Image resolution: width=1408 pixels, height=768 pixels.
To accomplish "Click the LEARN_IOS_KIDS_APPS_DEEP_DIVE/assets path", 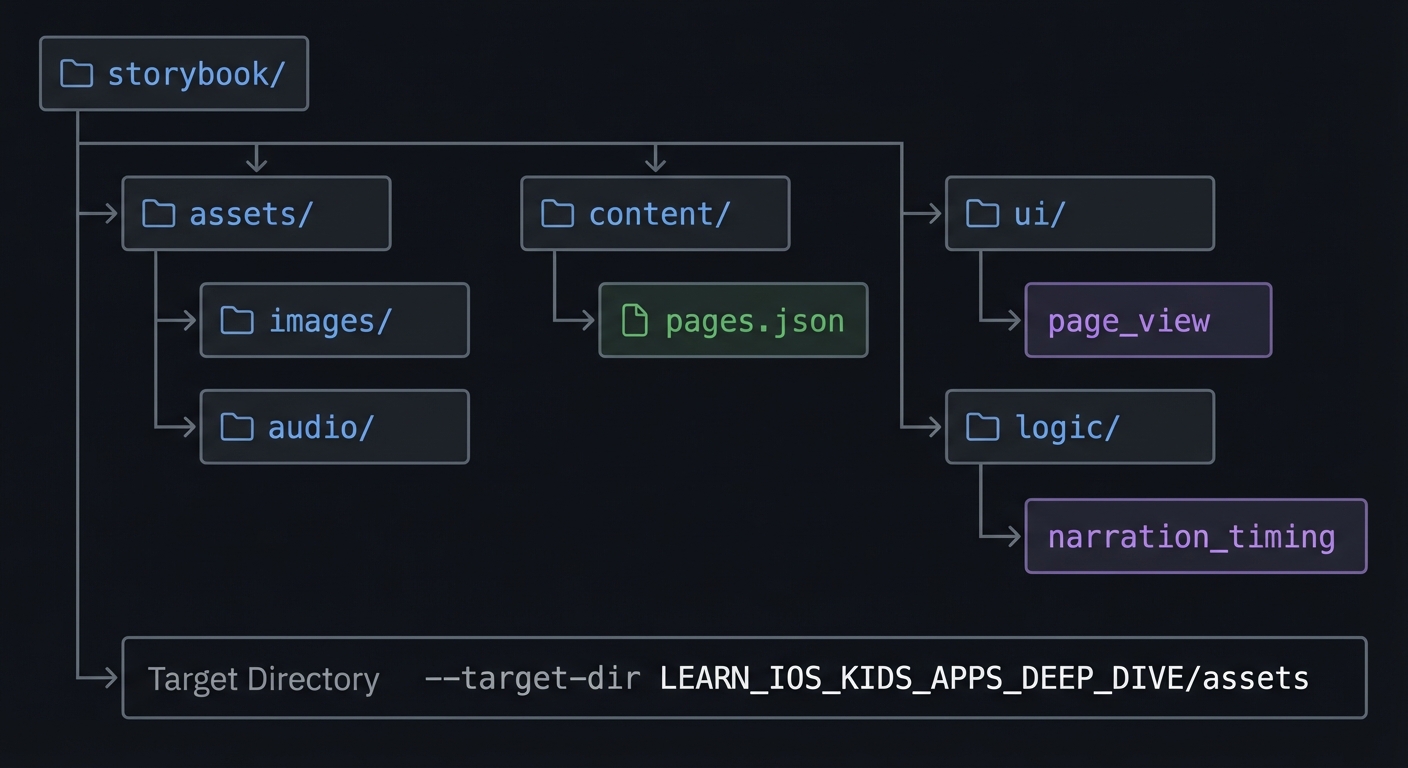I will click(x=983, y=678).
